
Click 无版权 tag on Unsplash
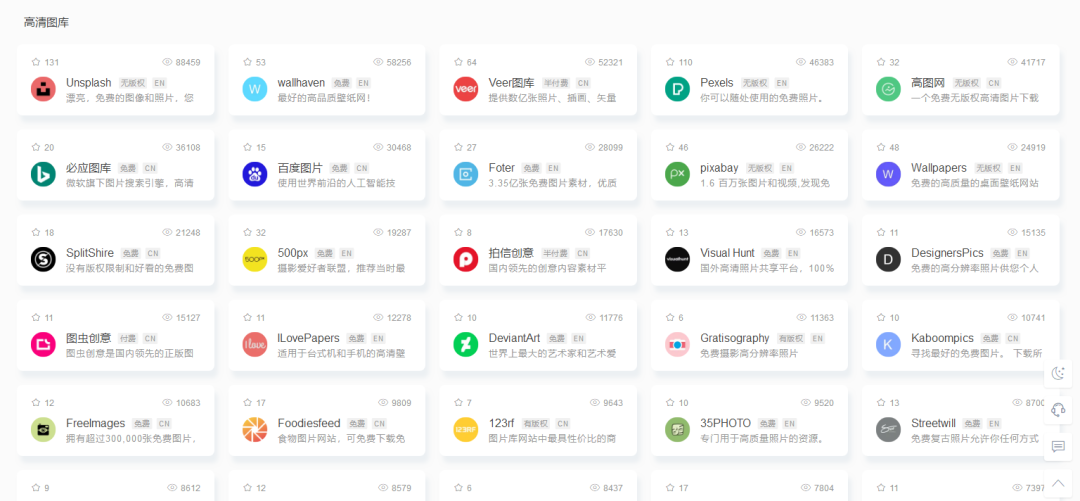pos(132,83)
